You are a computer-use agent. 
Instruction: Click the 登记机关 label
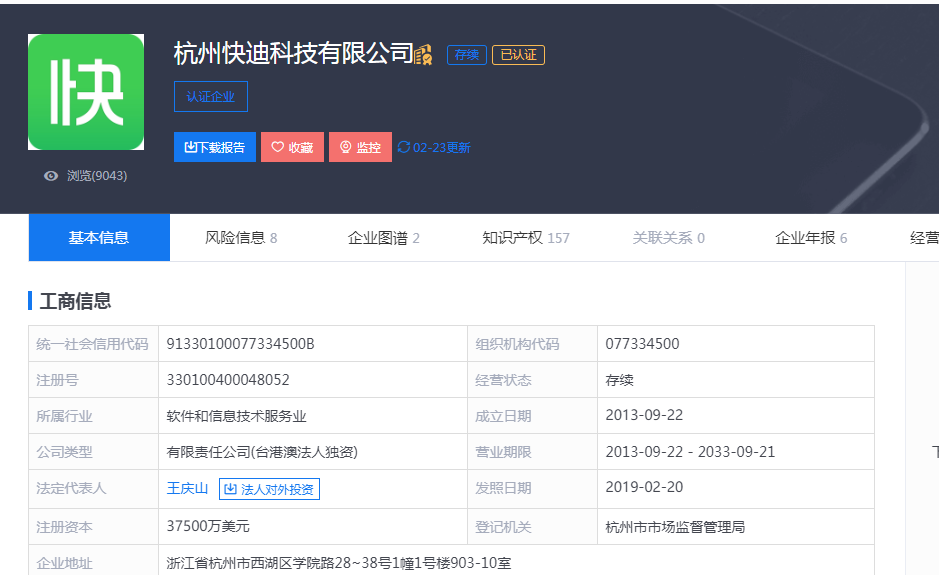coord(503,527)
